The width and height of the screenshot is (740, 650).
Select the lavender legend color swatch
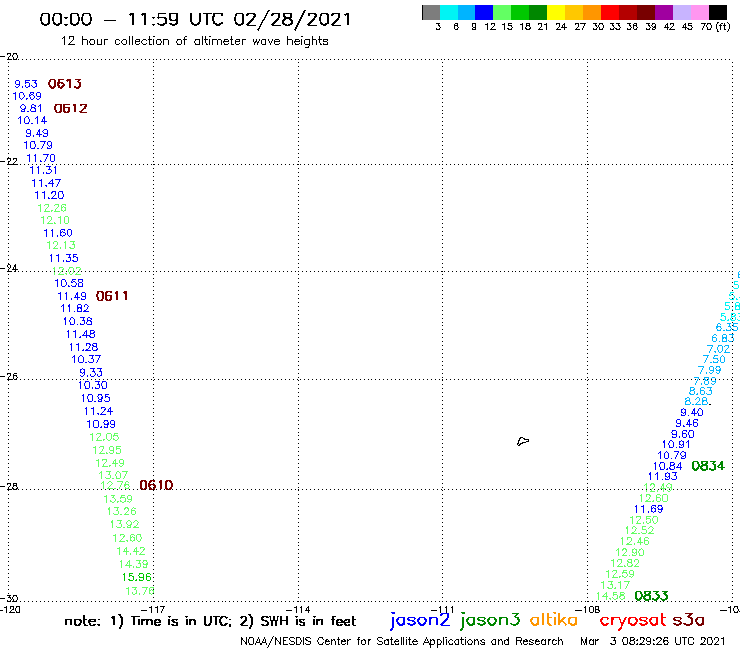[681, 12]
